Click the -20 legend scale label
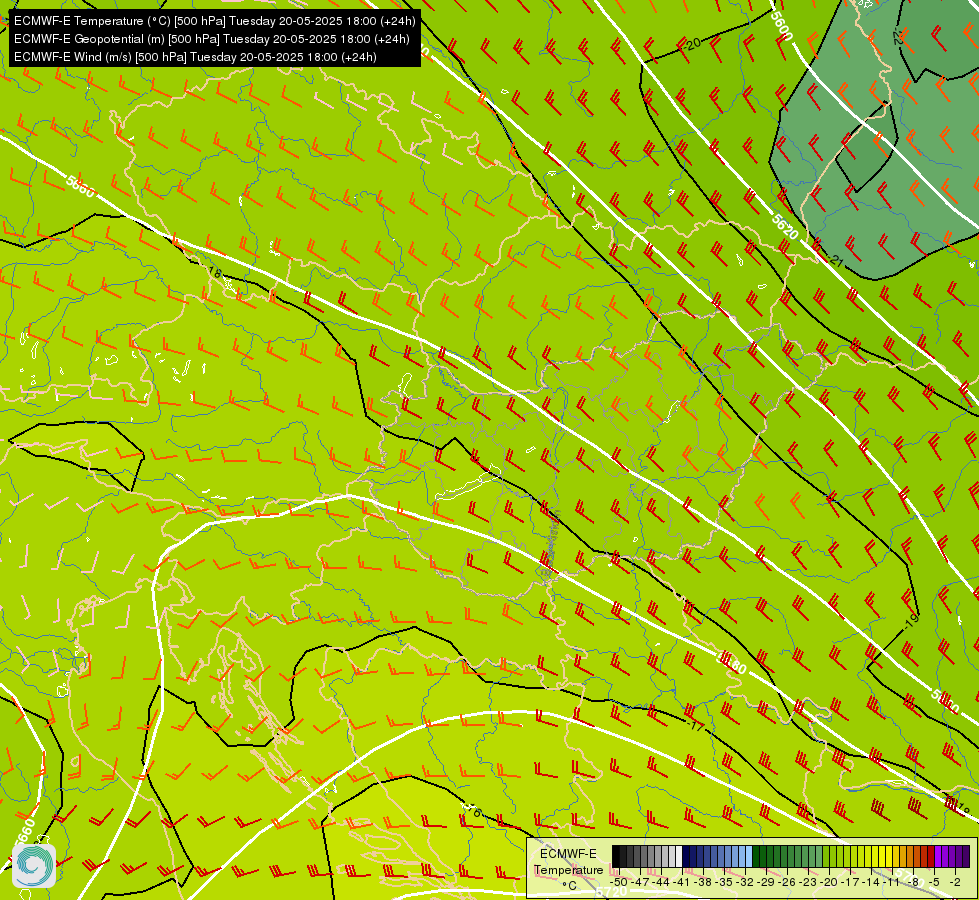 [x=829, y=883]
